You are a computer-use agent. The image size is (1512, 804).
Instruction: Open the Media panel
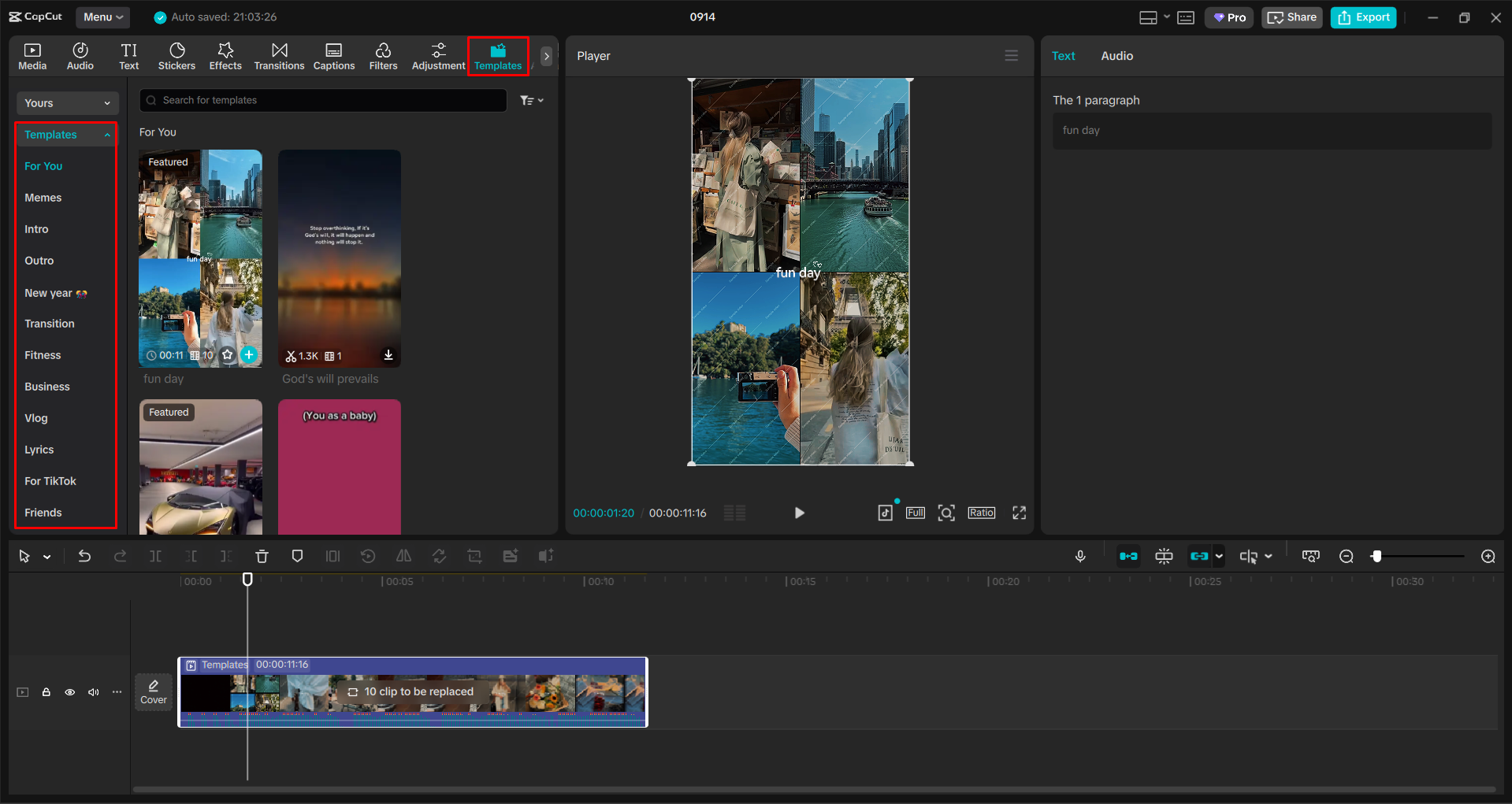point(32,55)
